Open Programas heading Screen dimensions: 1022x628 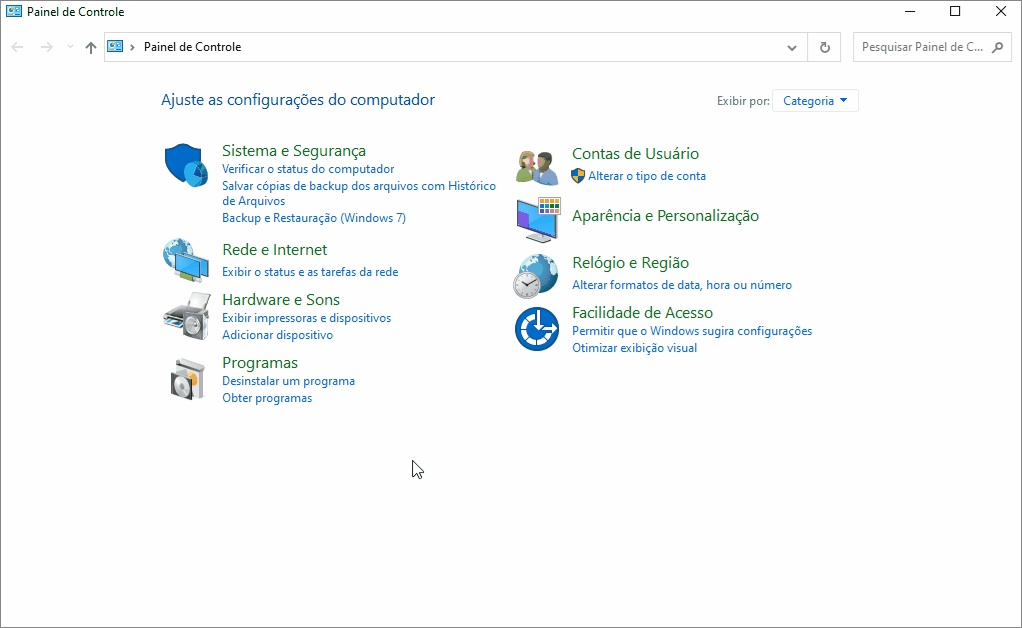pos(260,363)
